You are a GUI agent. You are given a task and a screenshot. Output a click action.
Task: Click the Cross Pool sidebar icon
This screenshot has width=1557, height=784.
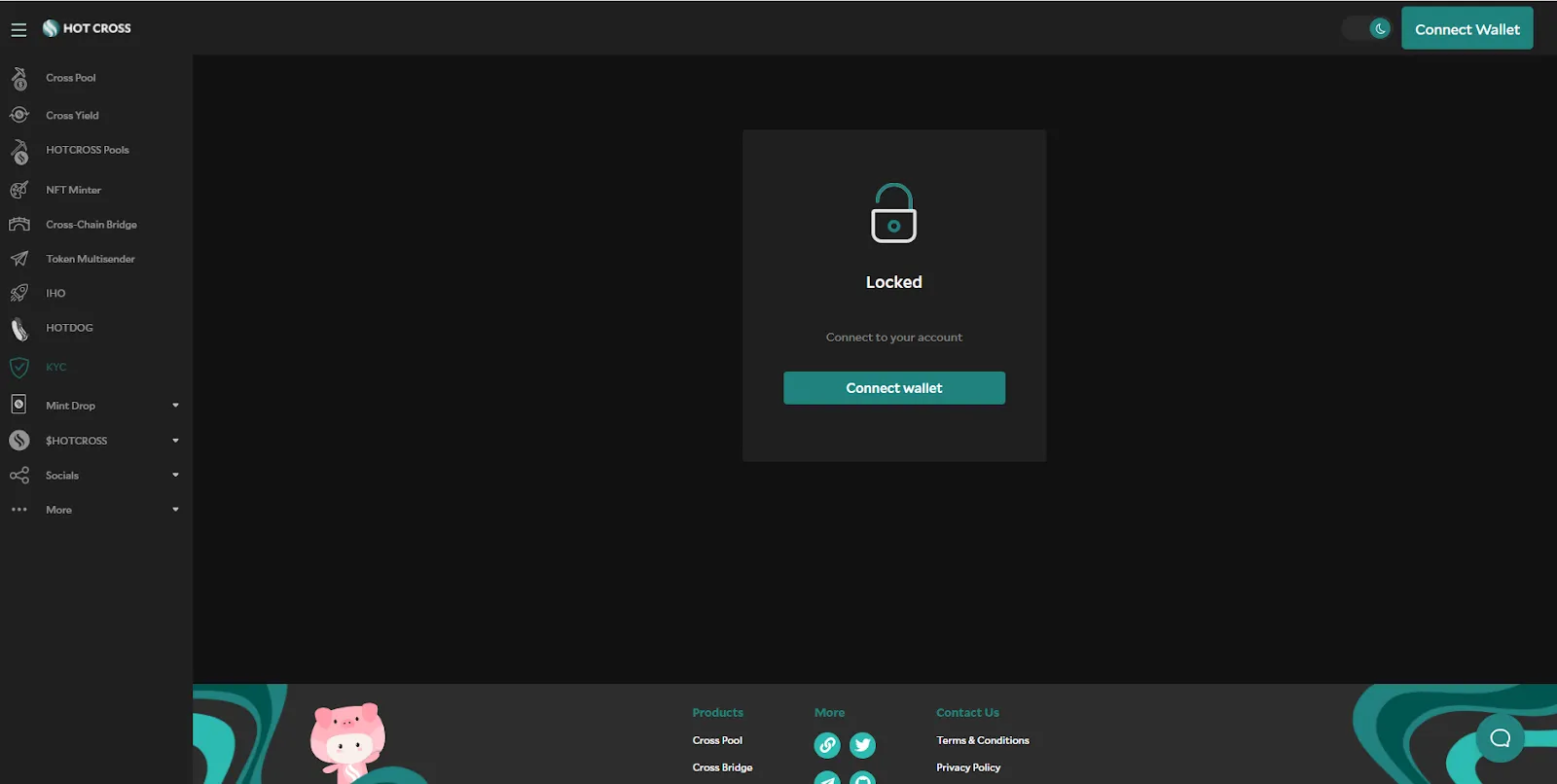(x=19, y=78)
